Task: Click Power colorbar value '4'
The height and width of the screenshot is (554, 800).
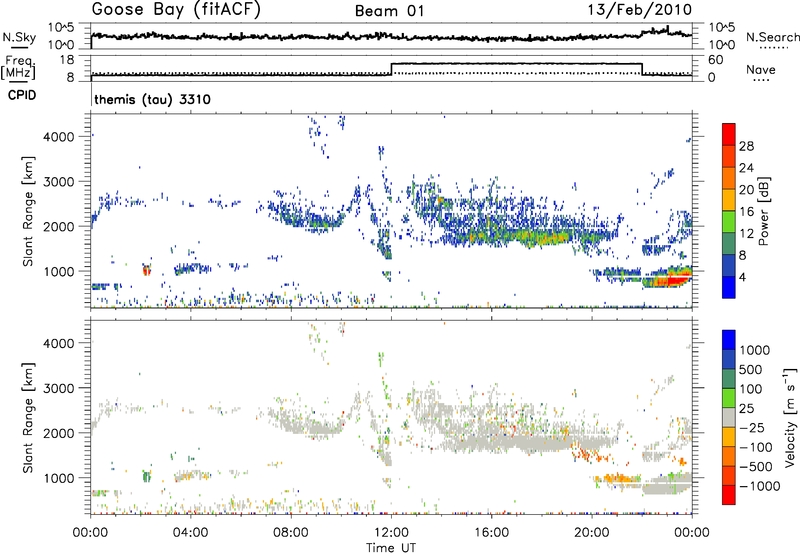Action: pos(743,277)
